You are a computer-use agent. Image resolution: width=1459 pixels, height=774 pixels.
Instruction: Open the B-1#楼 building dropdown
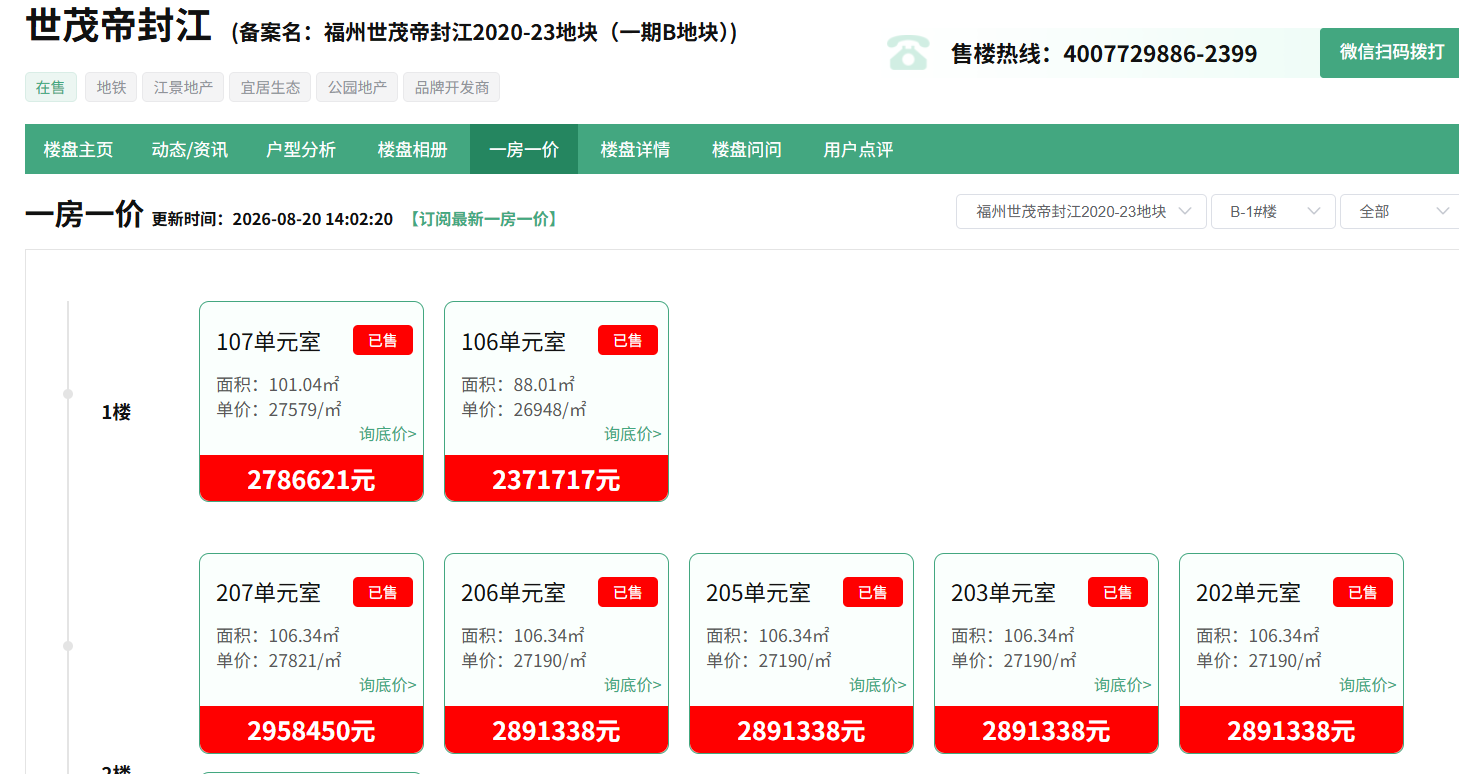(x=1273, y=211)
